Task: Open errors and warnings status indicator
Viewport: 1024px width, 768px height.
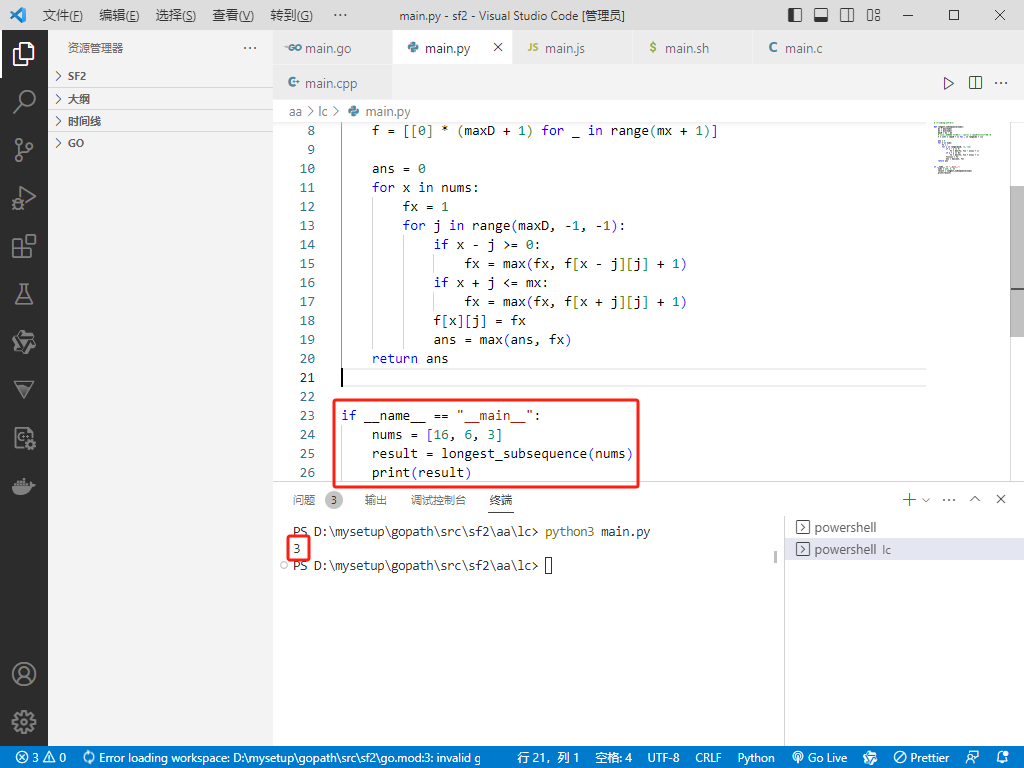Action: pyautogui.click(x=41, y=758)
